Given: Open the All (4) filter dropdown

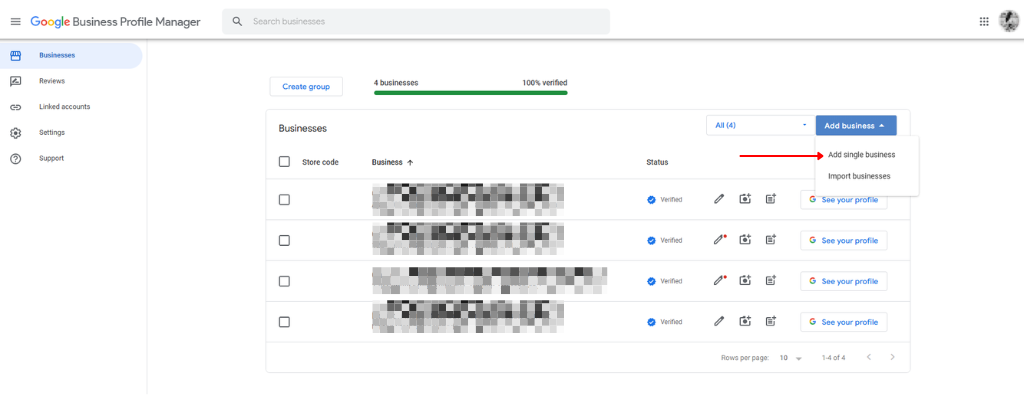Looking at the screenshot, I should point(760,125).
